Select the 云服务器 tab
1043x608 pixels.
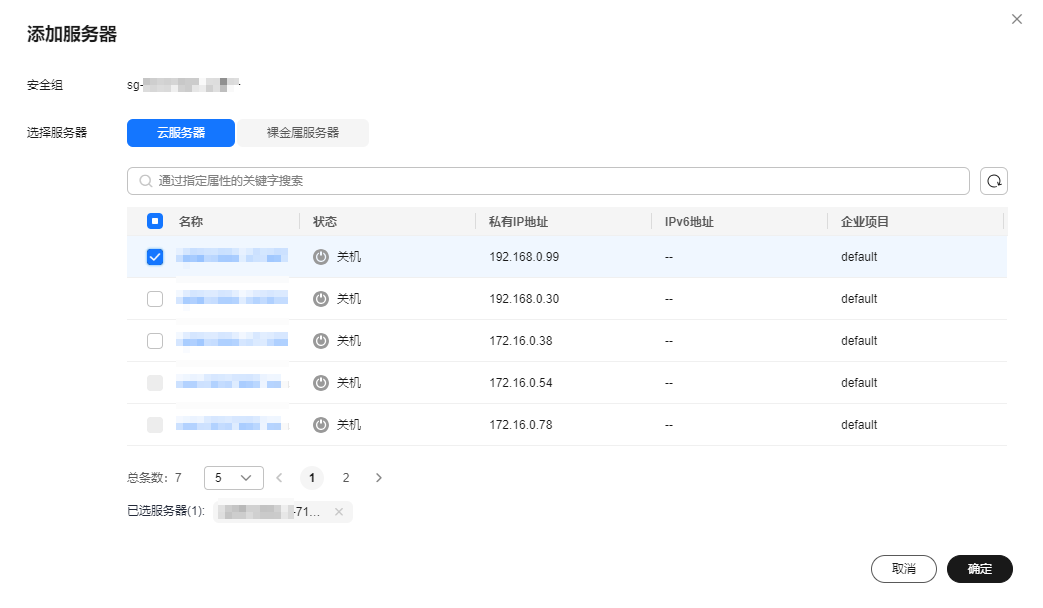[x=181, y=132]
